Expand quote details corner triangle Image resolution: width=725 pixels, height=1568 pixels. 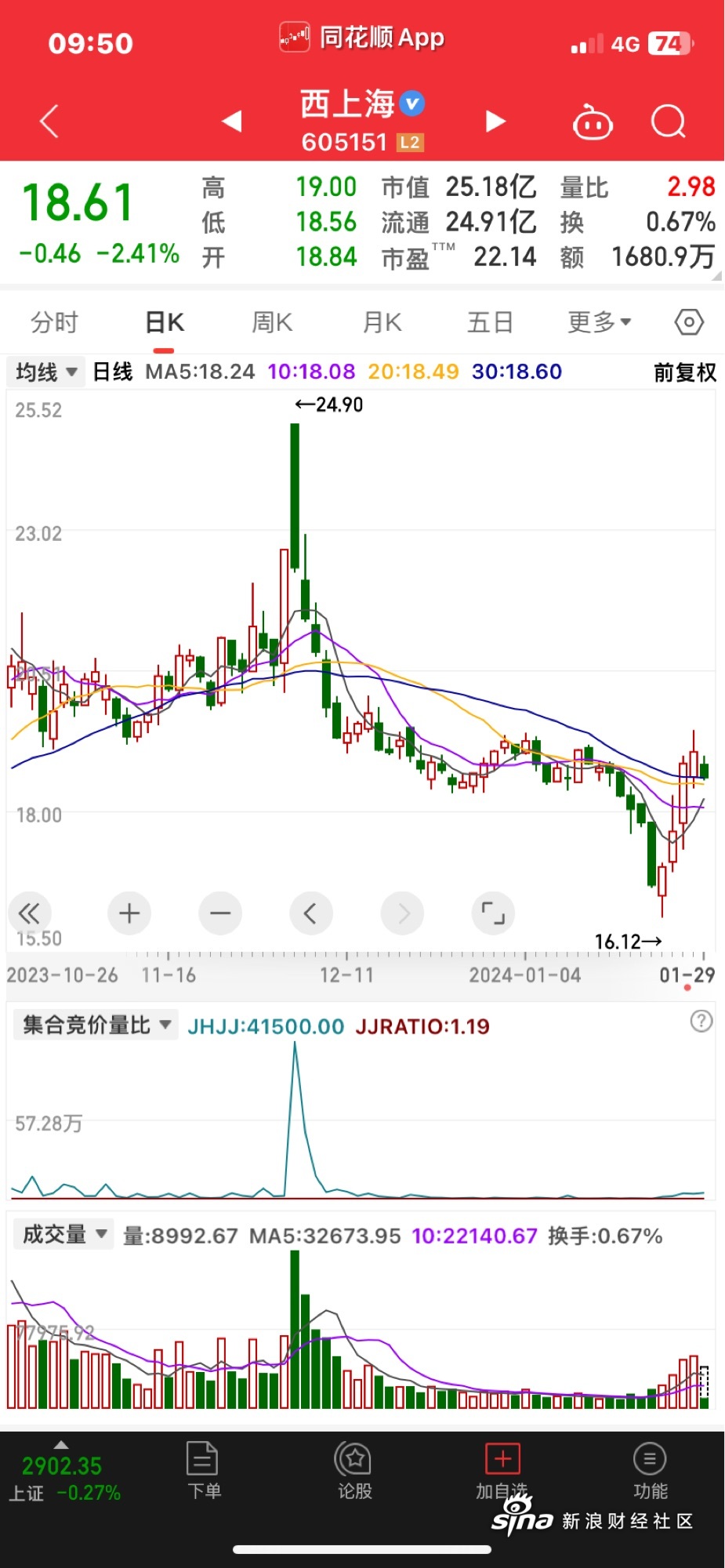(x=716, y=275)
